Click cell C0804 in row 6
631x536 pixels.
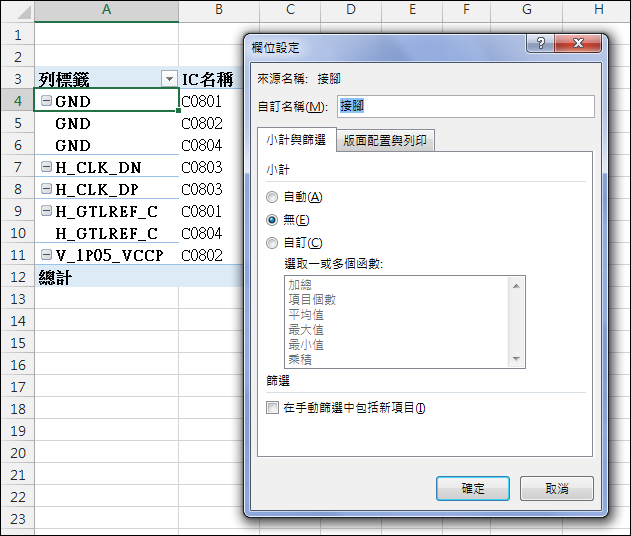(x=211, y=145)
